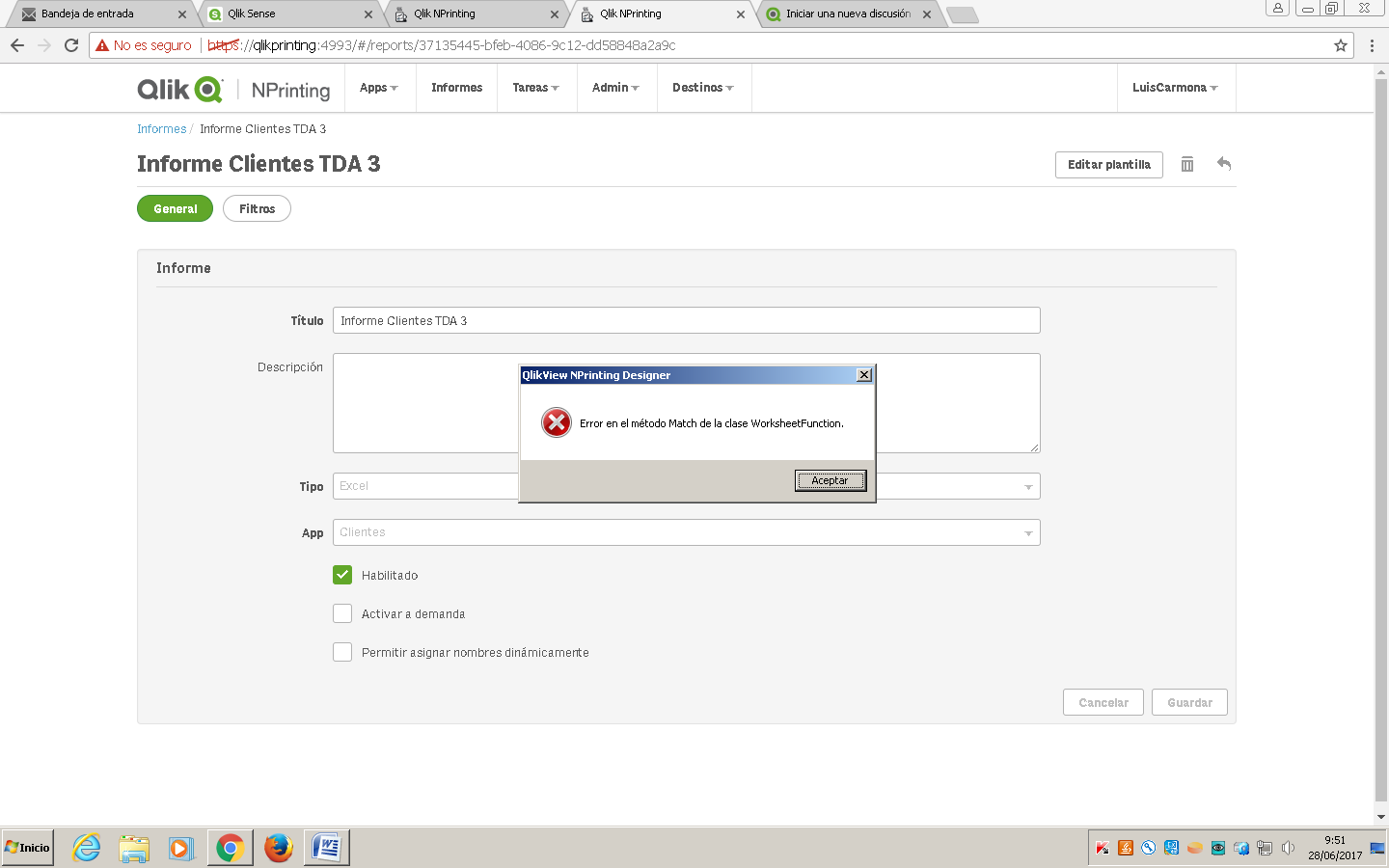Viewport: 1389px width, 868px height.
Task: Open file explorer from taskbar
Action: pyautogui.click(x=134, y=848)
